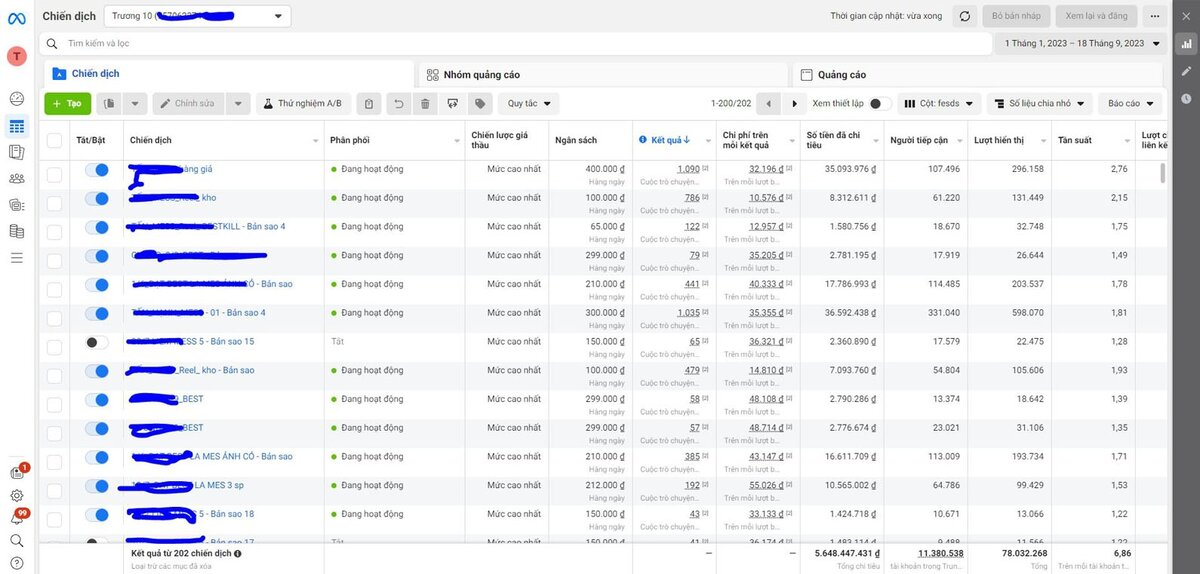Open the help question mark icon

(16, 563)
